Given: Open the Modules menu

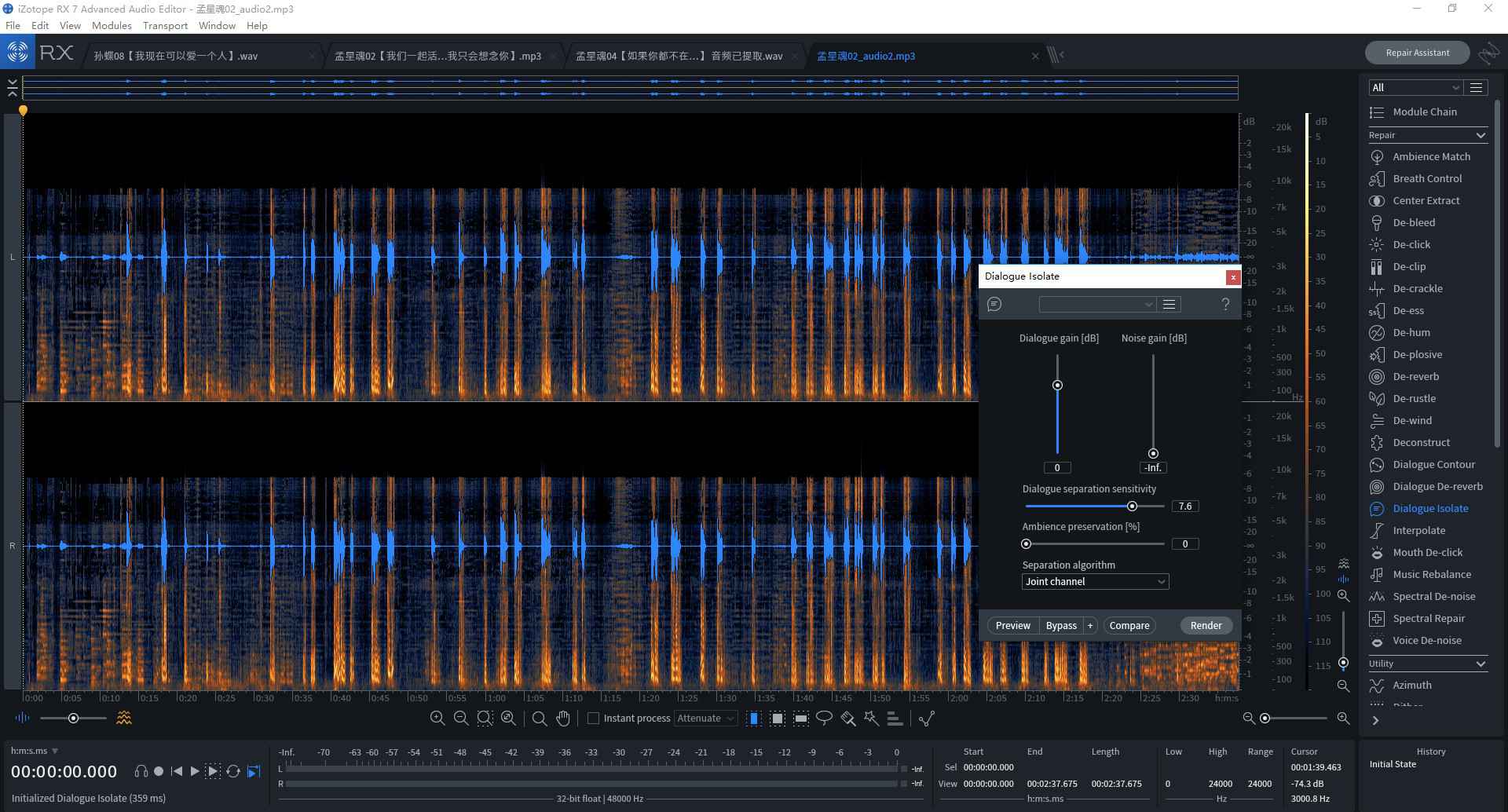Looking at the screenshot, I should click(112, 25).
